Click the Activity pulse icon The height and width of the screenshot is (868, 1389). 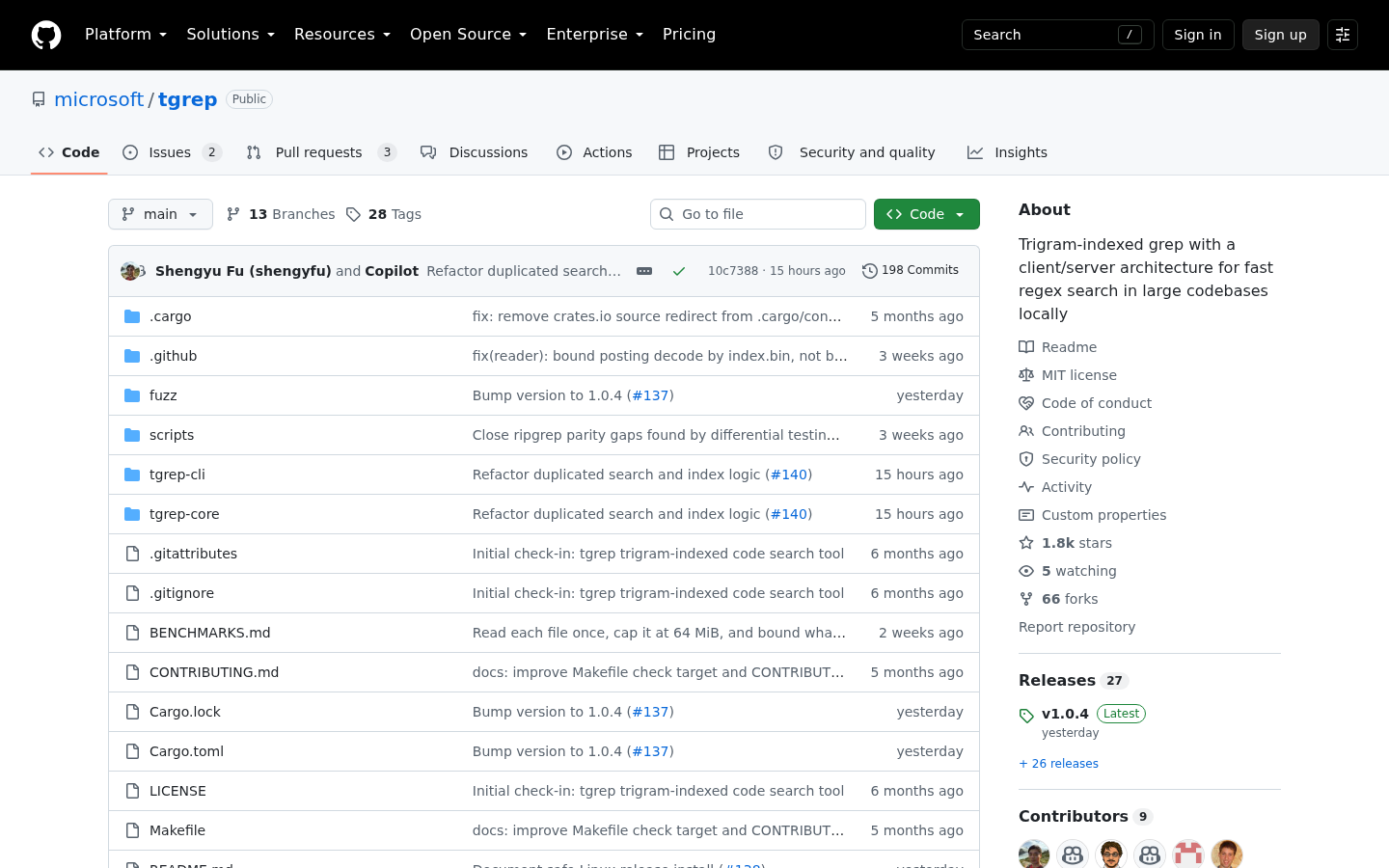pyautogui.click(x=1026, y=487)
